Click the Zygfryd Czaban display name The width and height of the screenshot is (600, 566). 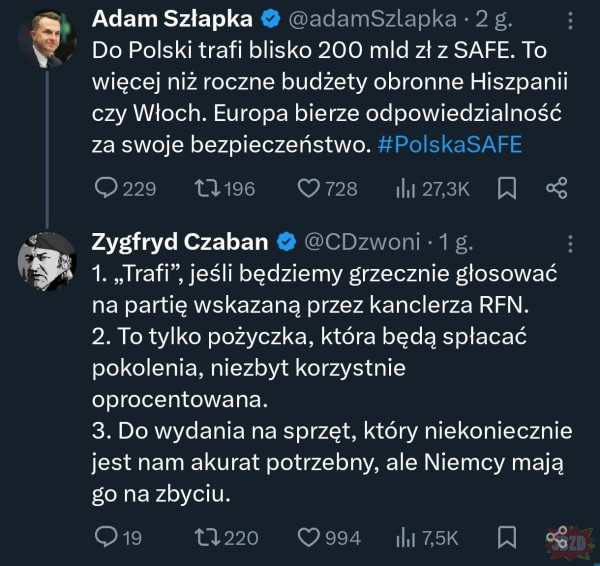tap(181, 243)
